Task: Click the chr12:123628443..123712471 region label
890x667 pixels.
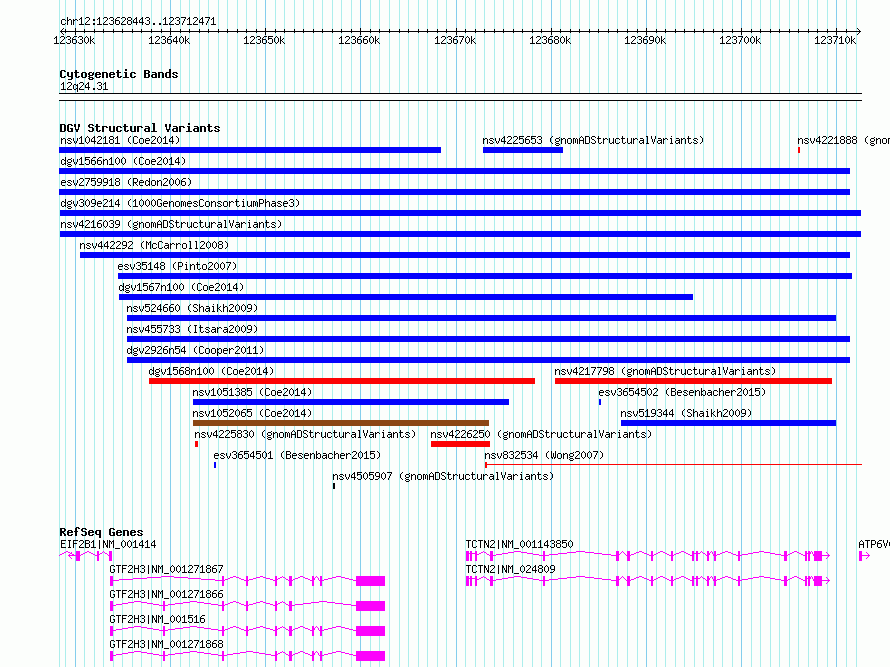Action: point(138,22)
